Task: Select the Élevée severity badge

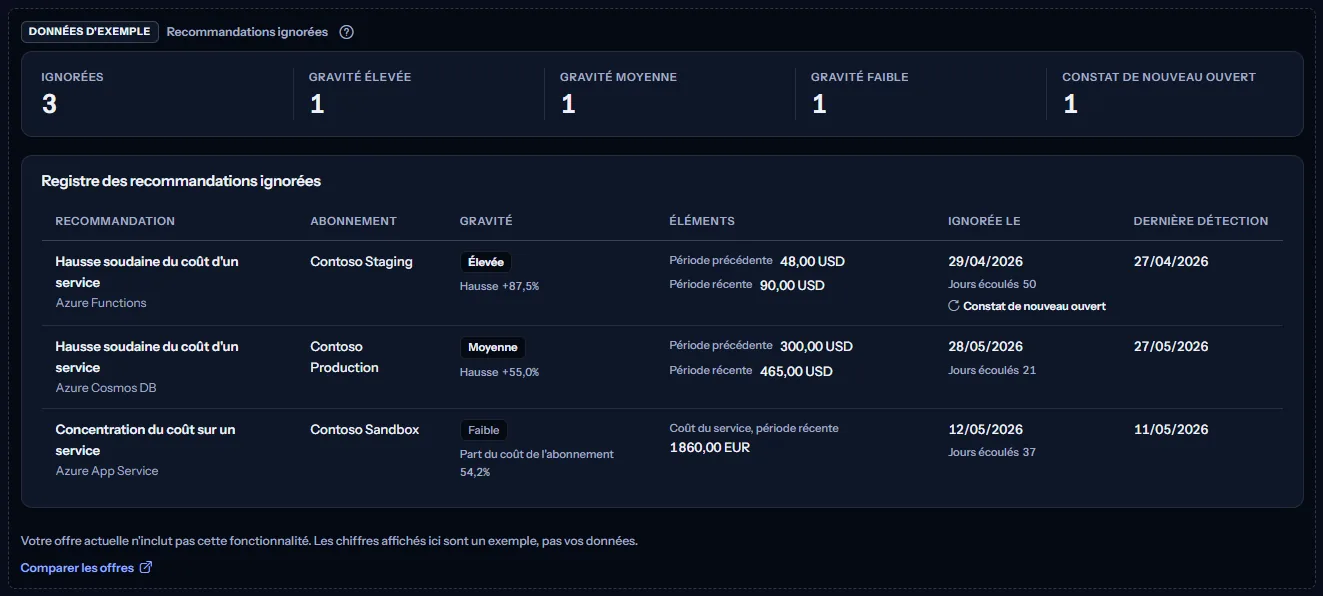Action: (486, 262)
